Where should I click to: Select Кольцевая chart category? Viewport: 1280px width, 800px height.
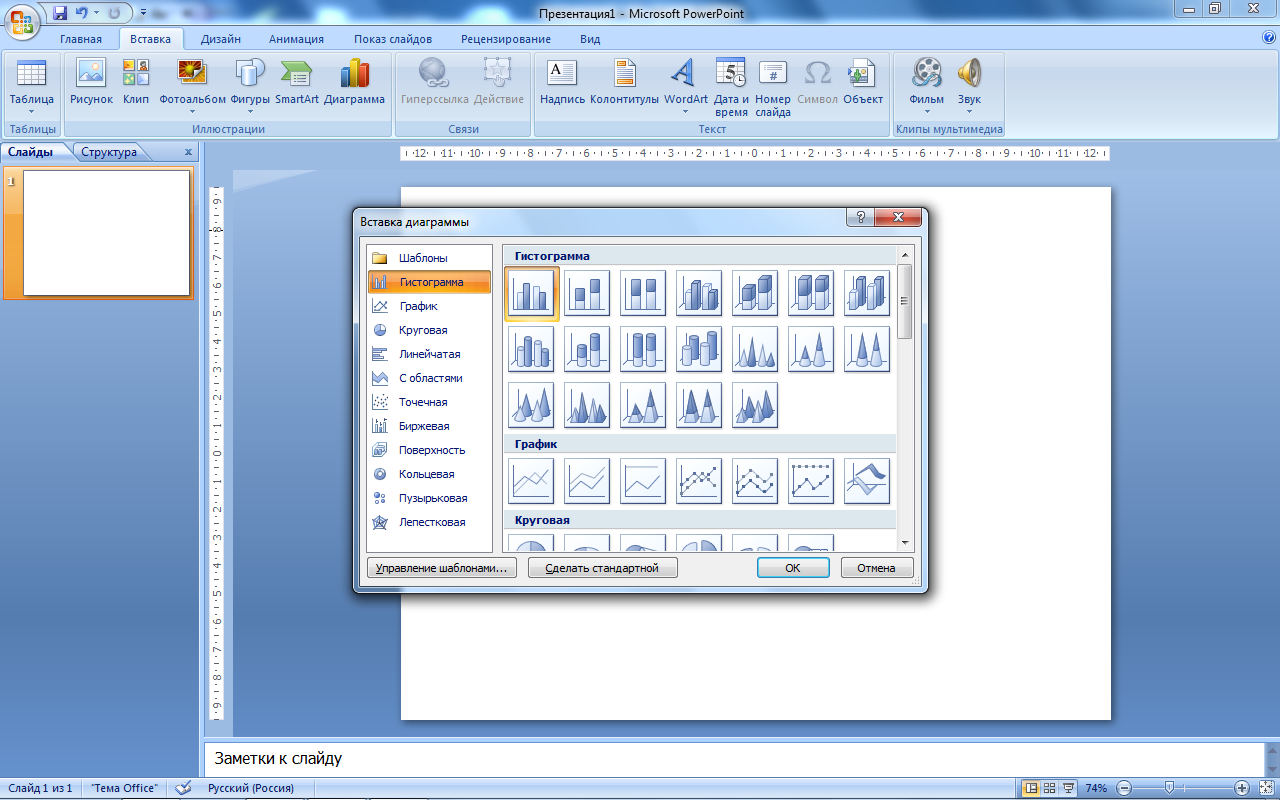point(430,474)
